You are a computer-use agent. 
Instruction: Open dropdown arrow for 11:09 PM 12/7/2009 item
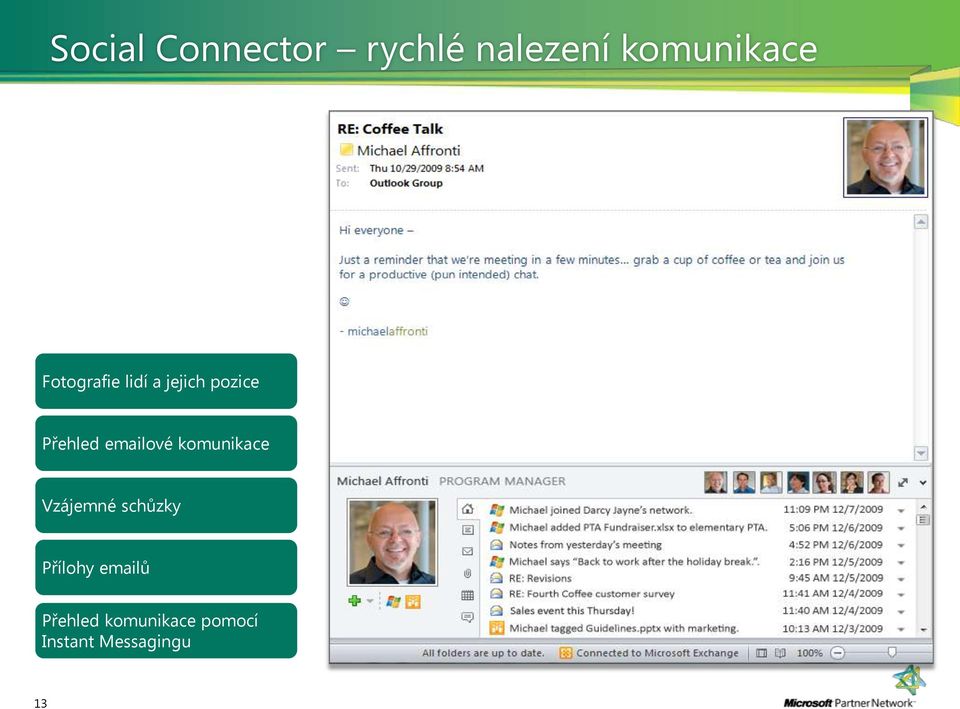tap(901, 511)
